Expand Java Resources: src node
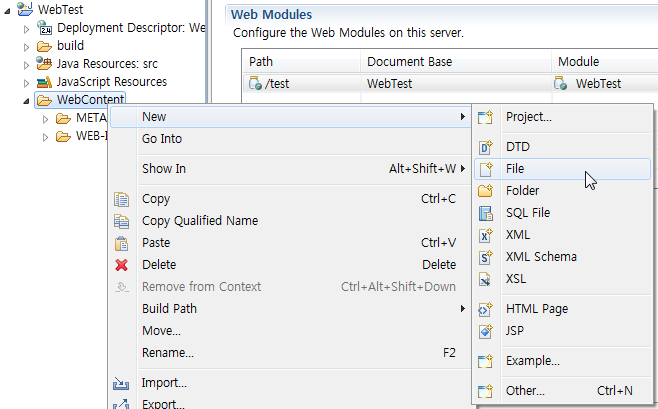658x409 pixels. click(26, 65)
